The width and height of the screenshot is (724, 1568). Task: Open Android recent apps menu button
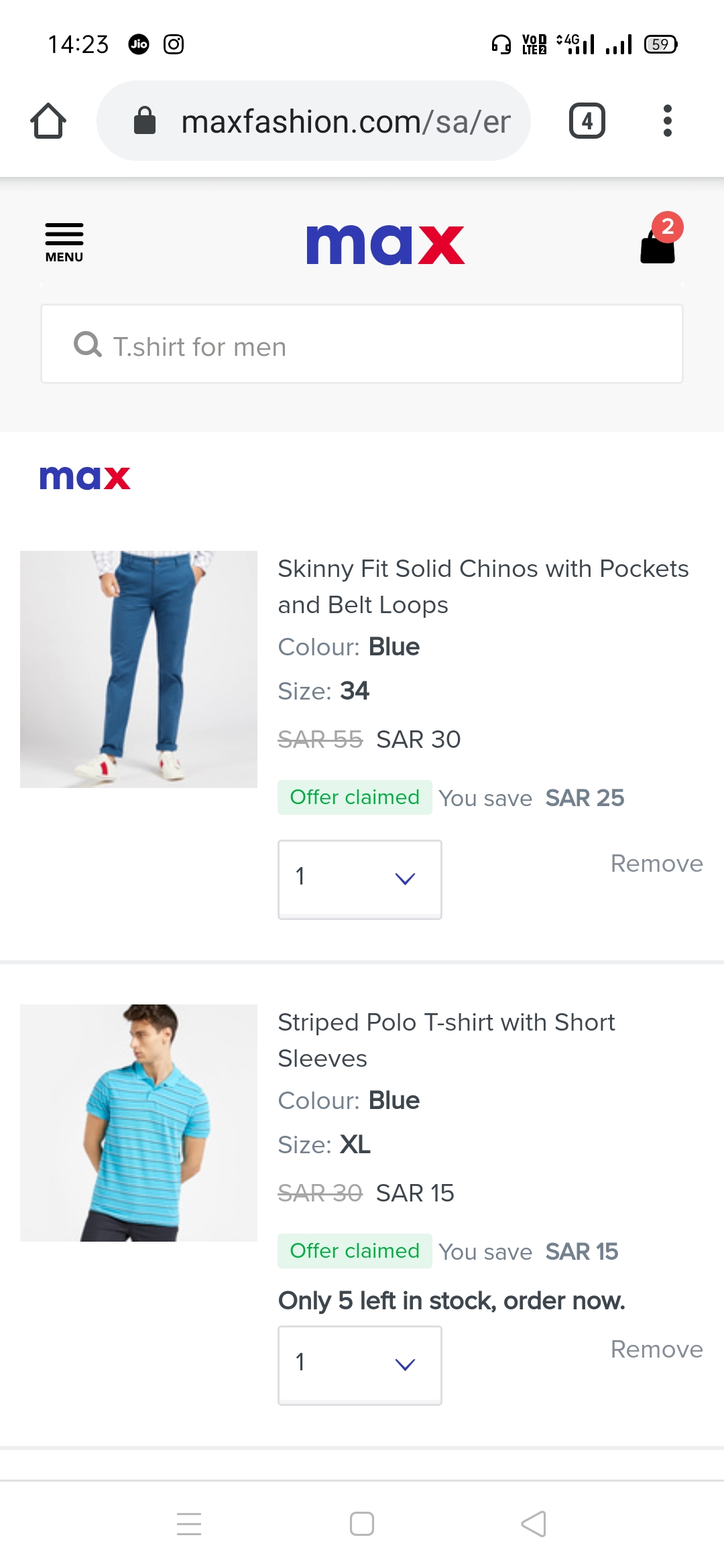(x=189, y=1524)
